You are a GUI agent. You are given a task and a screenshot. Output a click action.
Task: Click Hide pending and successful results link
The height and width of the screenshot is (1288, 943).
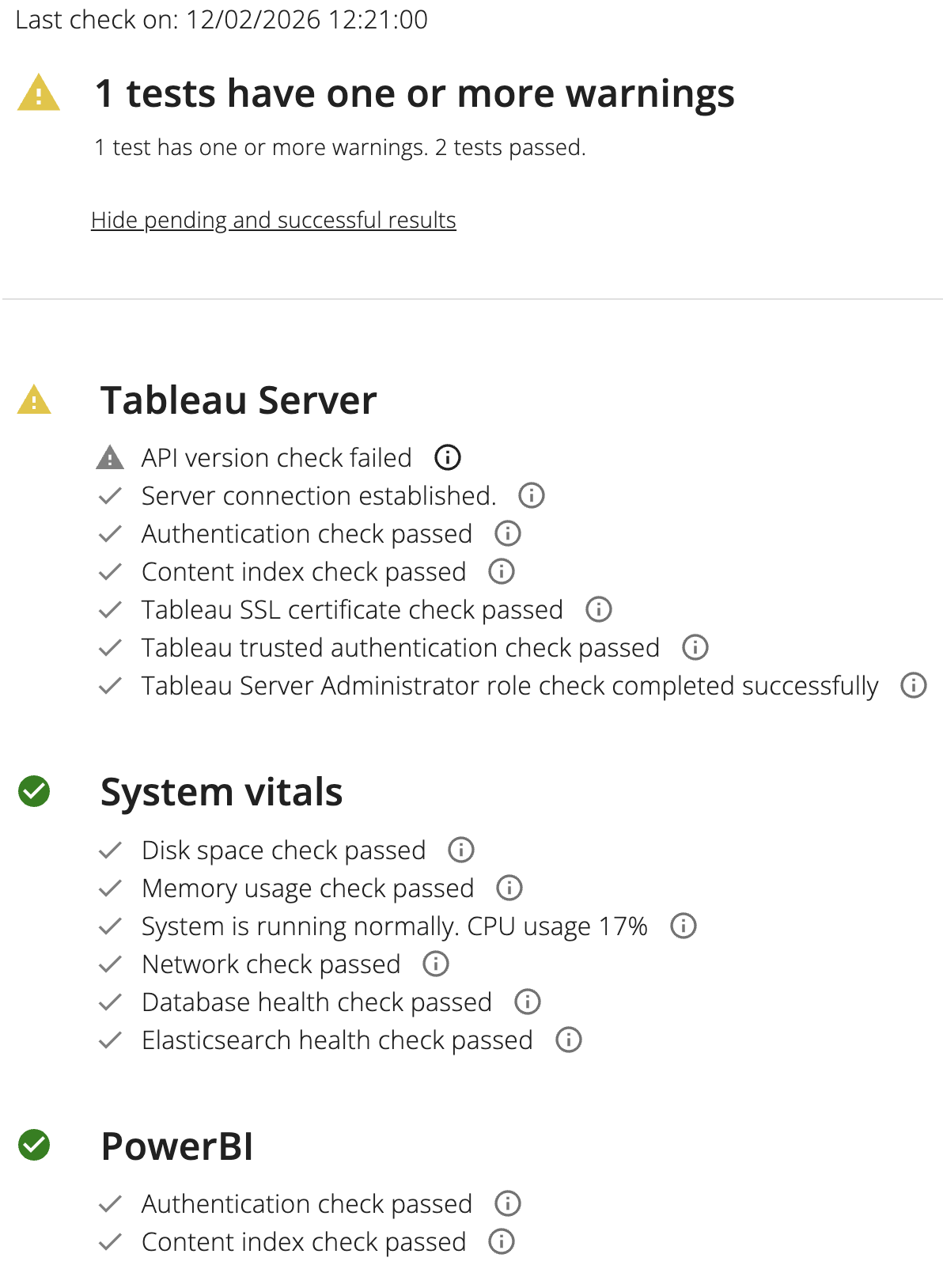click(x=274, y=220)
